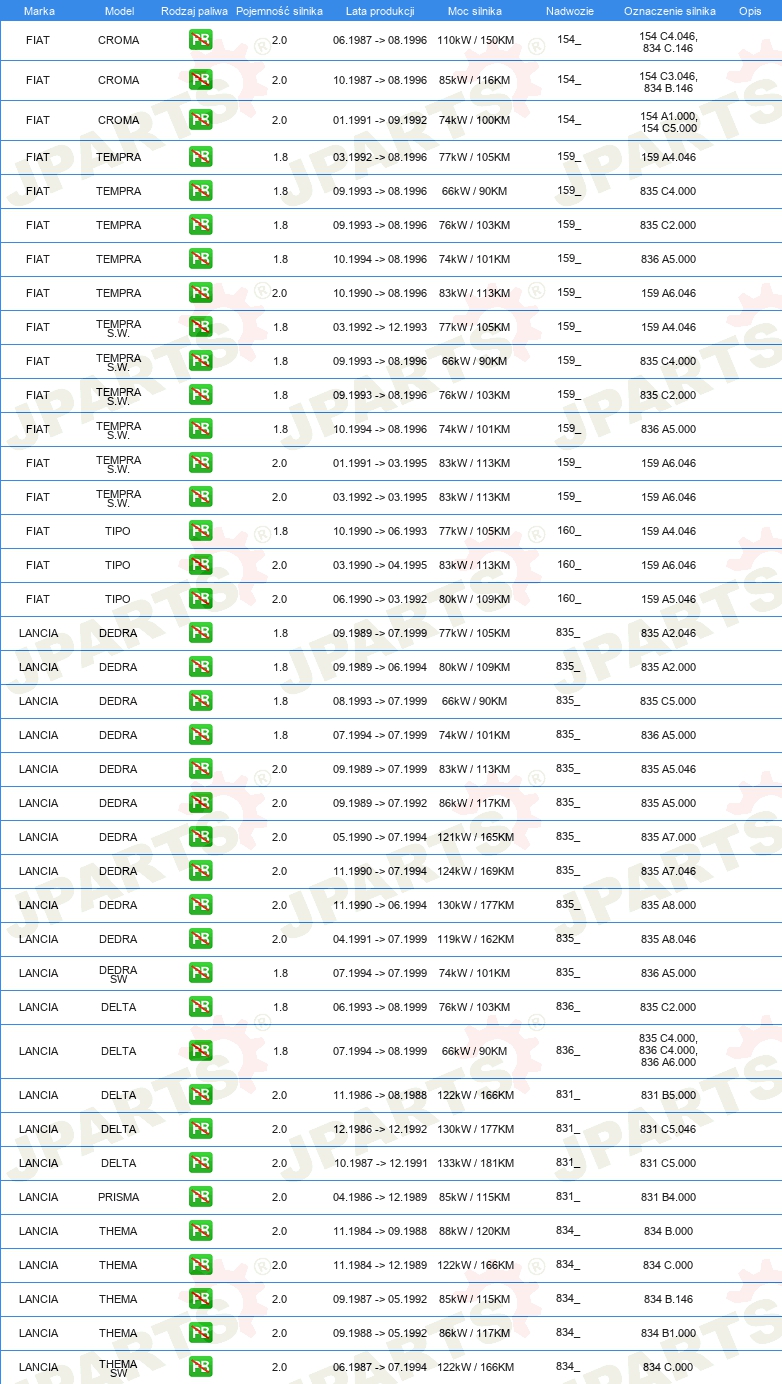This screenshot has height=1384, width=782.
Task: Click PB icon in Dedra 86kW / 117KM row
Action: [201, 803]
